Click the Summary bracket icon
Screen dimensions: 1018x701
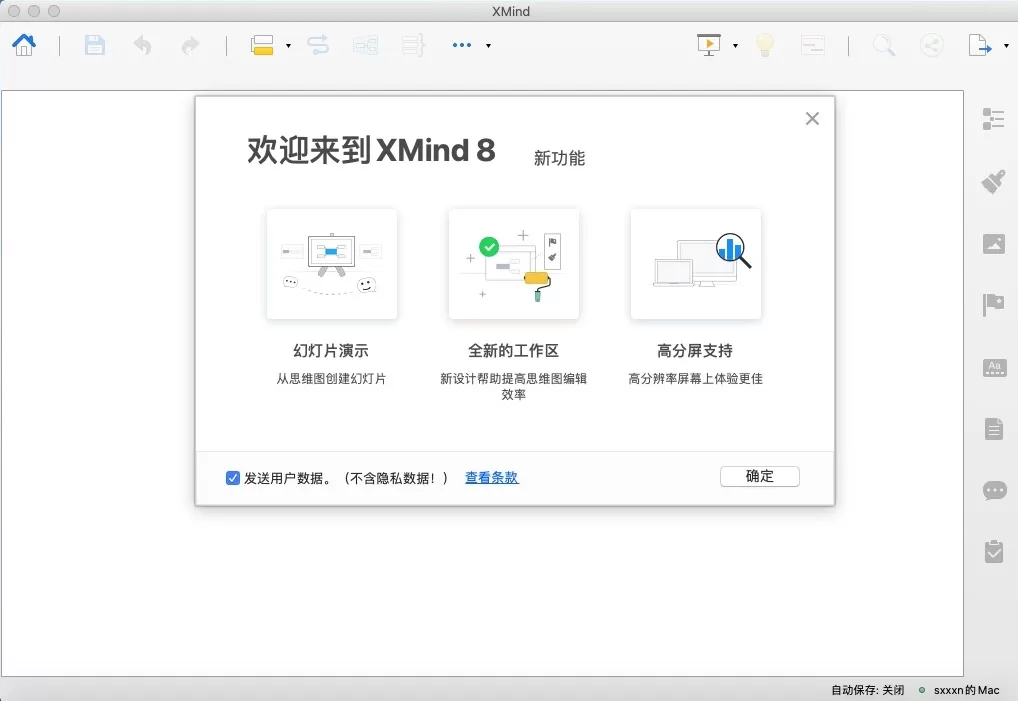[413, 45]
